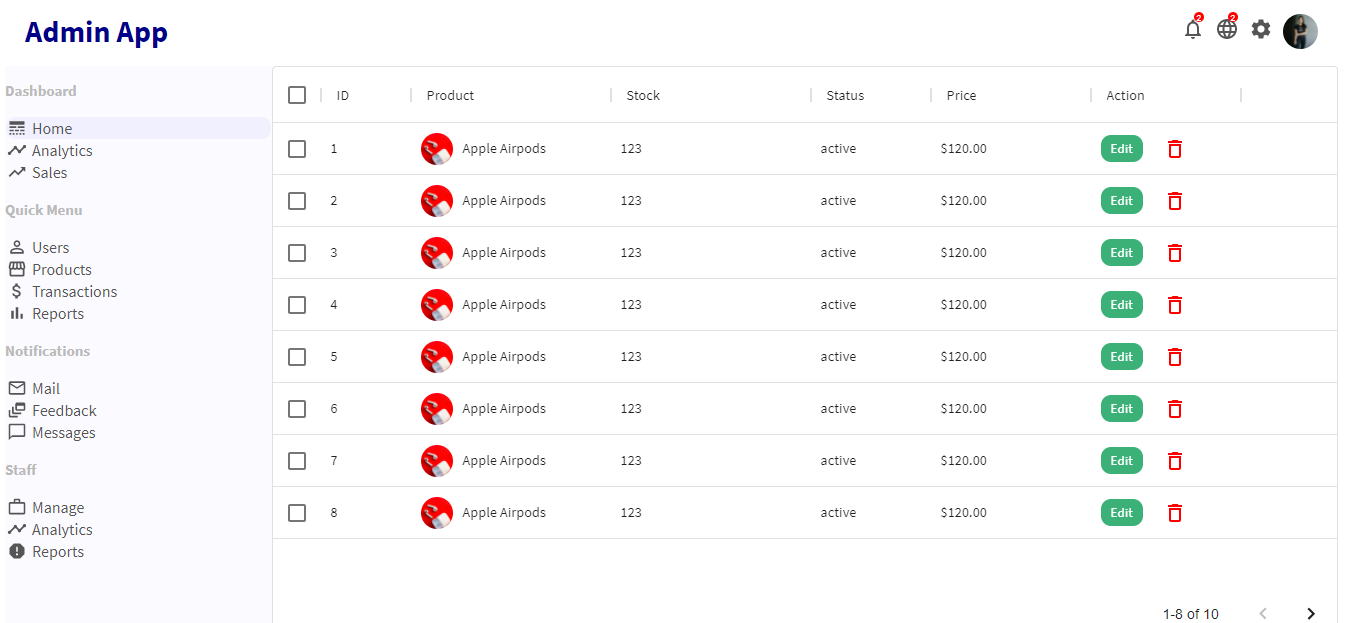This screenshot has width=1346, height=623.
Task: Click the exclamation icon beside Staff Reports
Action: (x=16, y=552)
